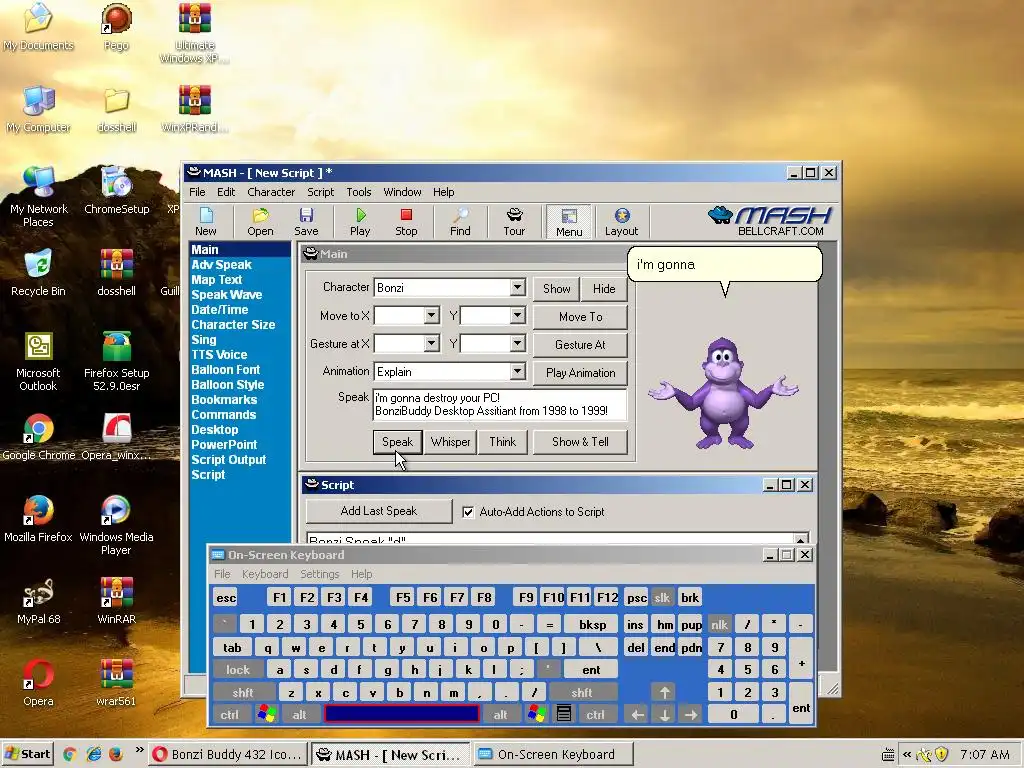
Task: Toggle left ctrl key on On-Screen Keyboard
Action: 229,714
